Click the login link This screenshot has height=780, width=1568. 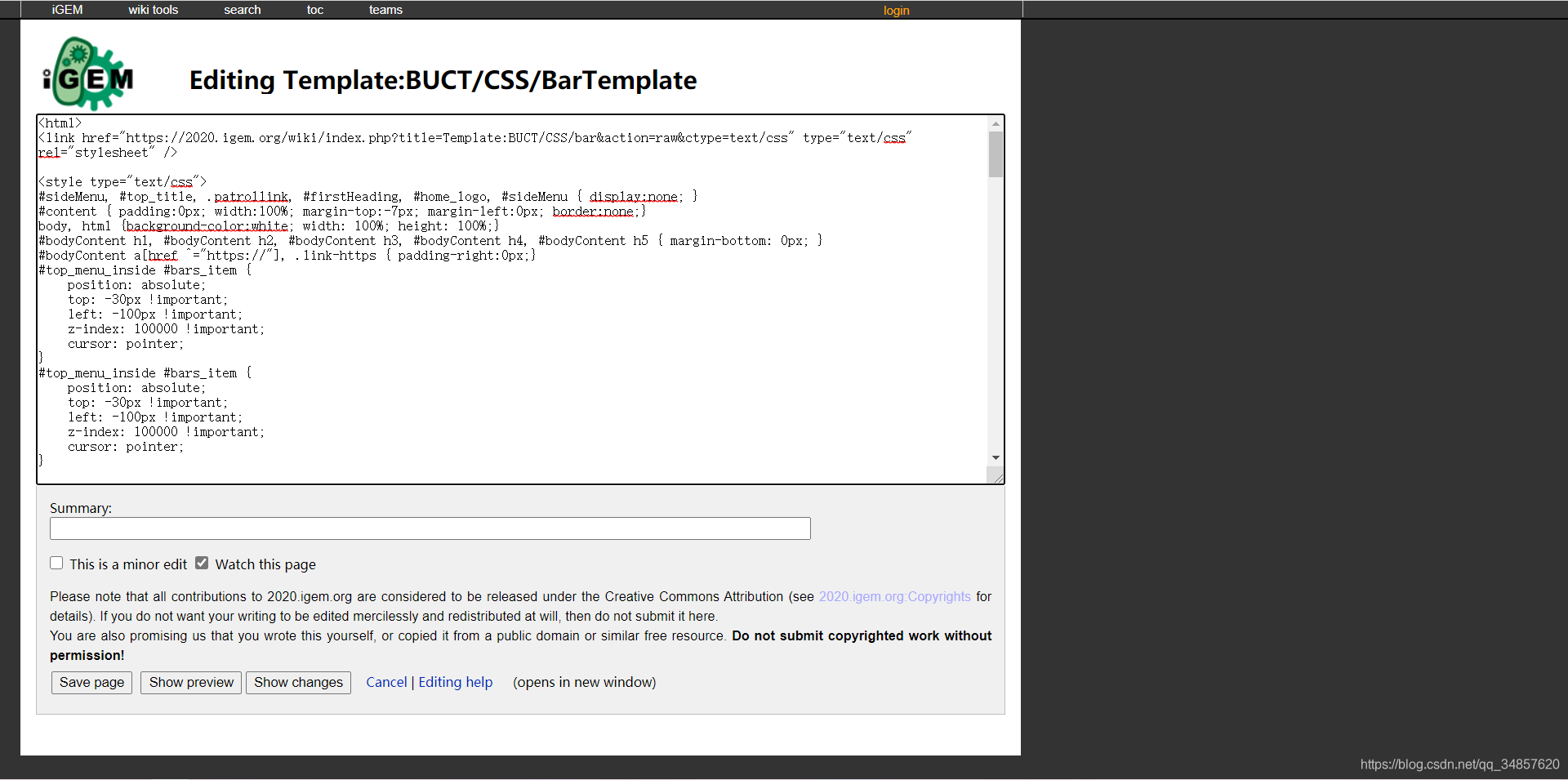click(896, 11)
